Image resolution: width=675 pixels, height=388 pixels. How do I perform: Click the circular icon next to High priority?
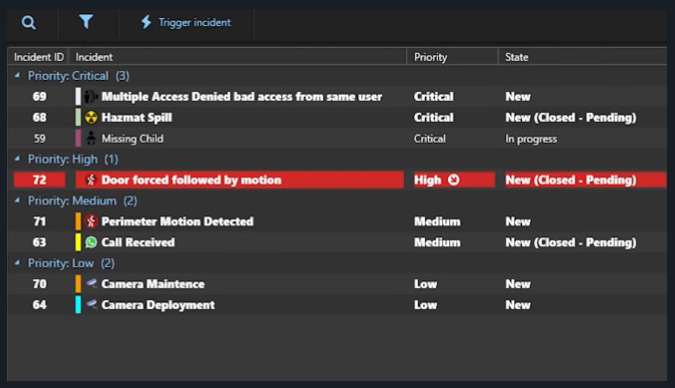[x=453, y=180]
